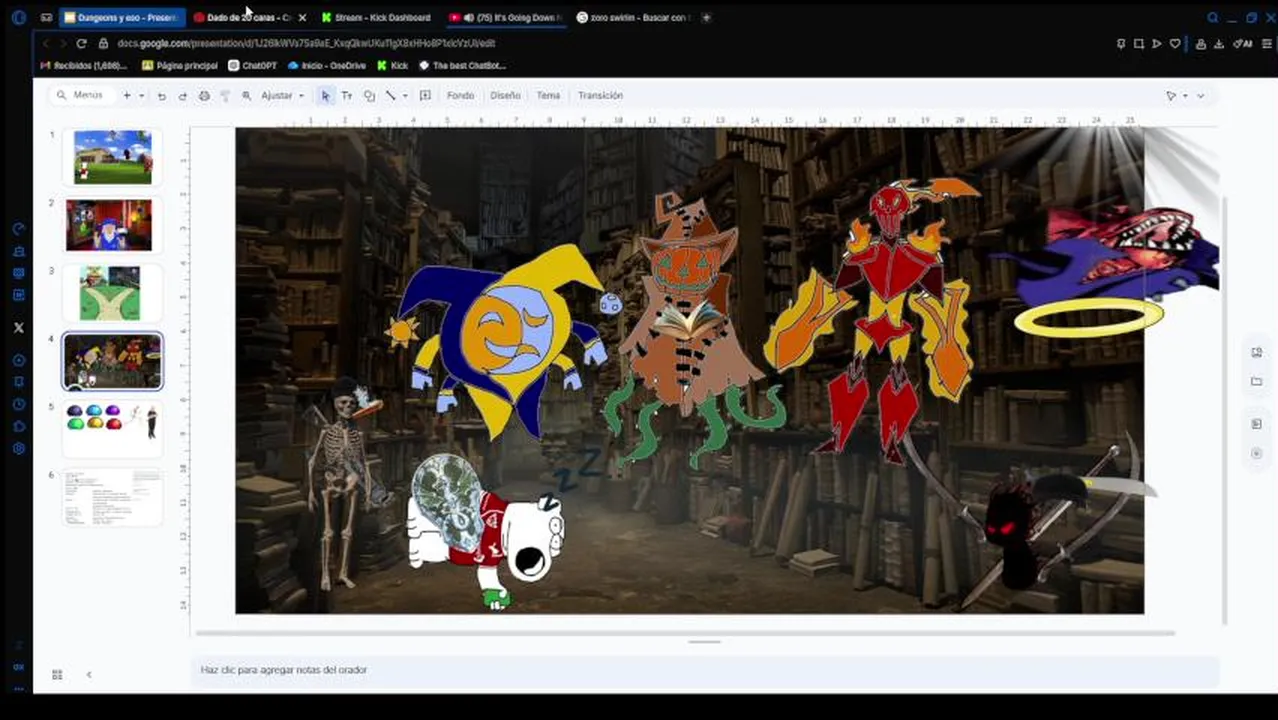The width and height of the screenshot is (1278, 720).
Task: Select slide 1 thumbnail
Action: 113,156
